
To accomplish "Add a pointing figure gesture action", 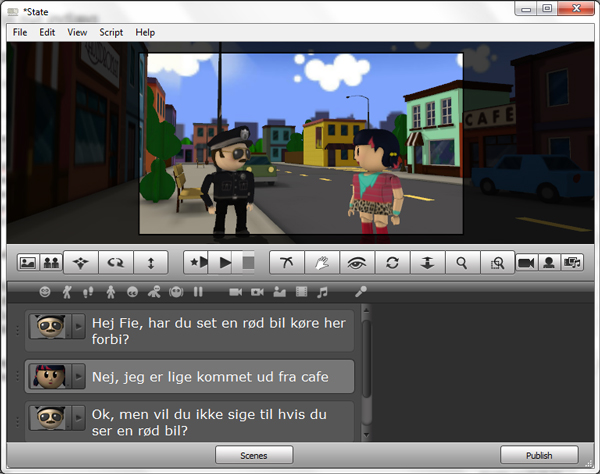I will pyautogui.click(x=154, y=292).
